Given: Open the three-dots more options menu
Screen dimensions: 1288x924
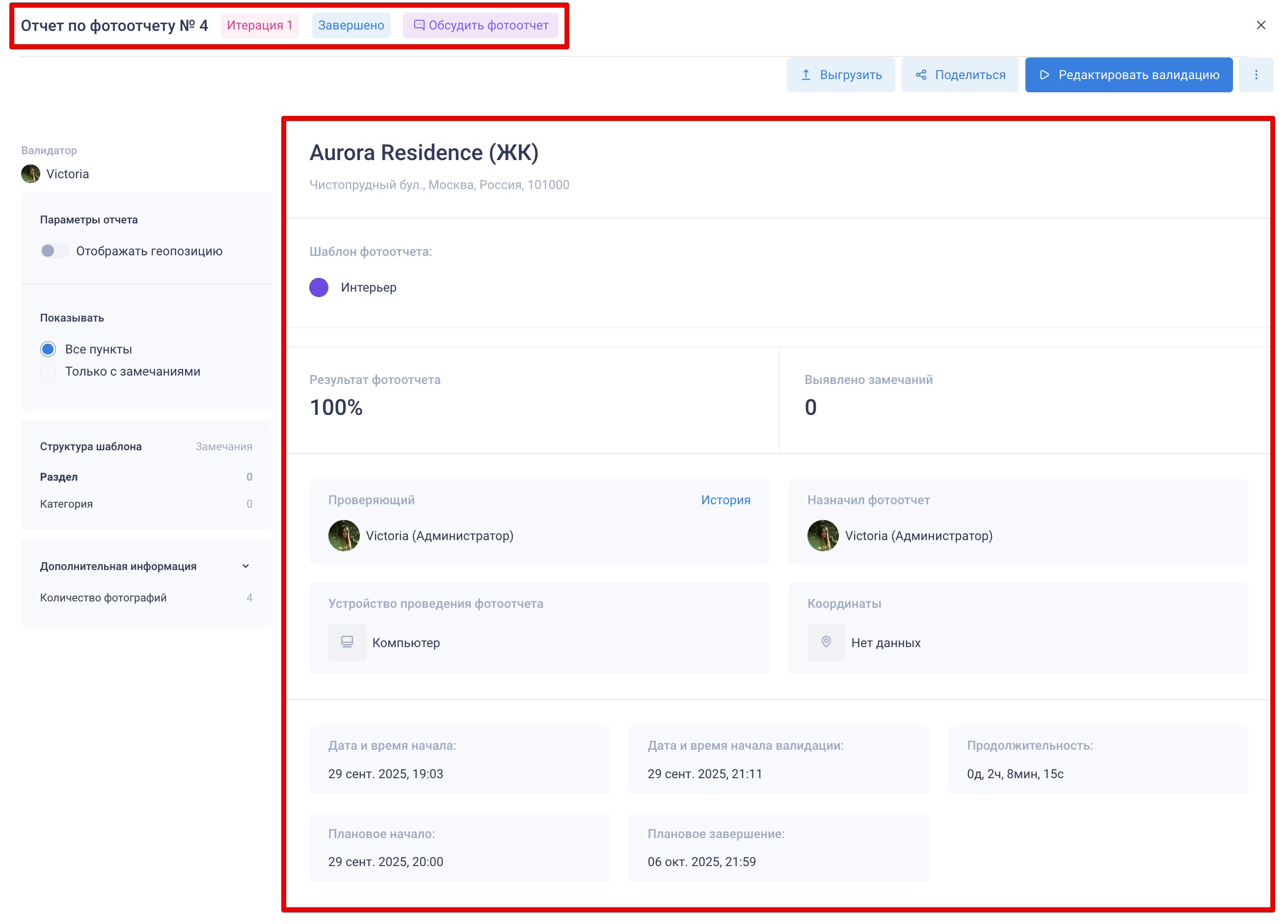Looking at the screenshot, I should pos(1256,75).
